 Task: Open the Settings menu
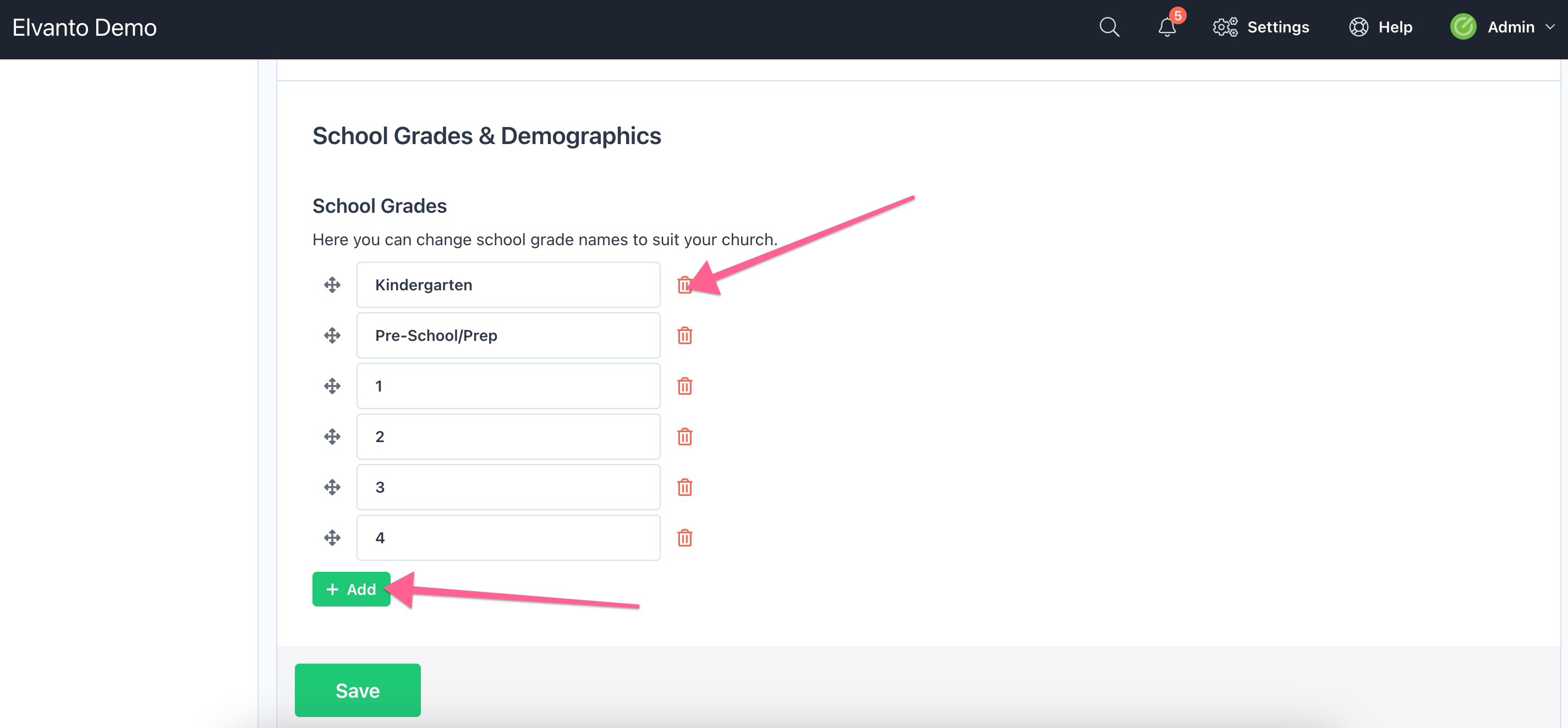coord(1260,27)
